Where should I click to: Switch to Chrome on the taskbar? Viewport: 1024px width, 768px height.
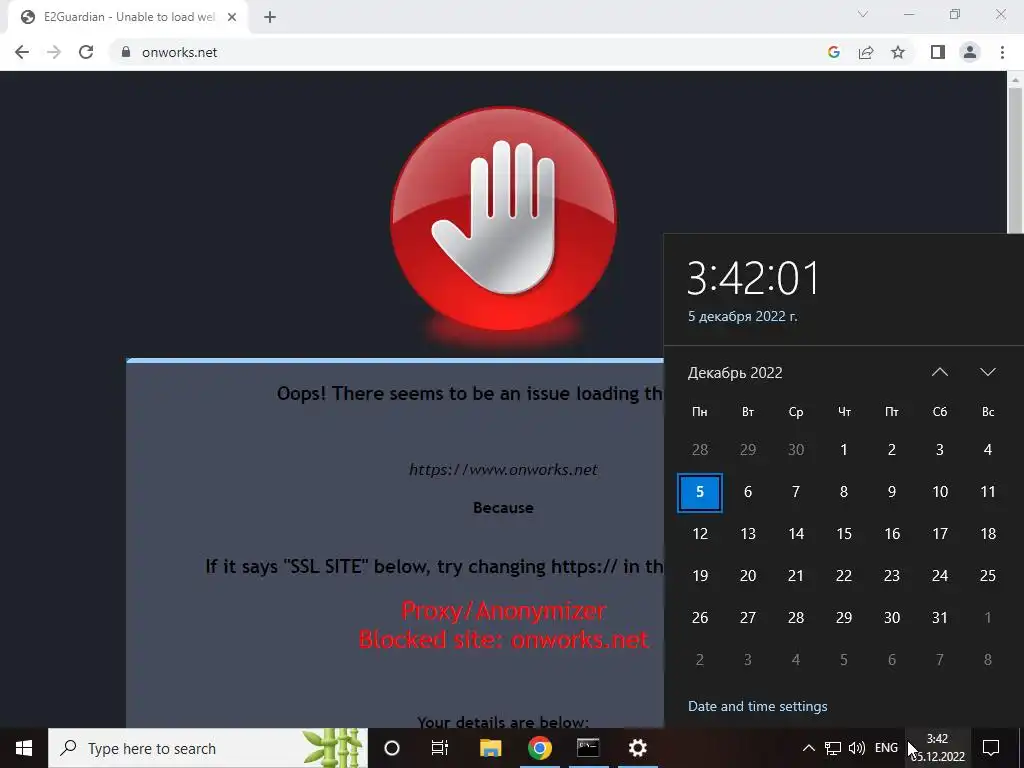click(x=539, y=748)
